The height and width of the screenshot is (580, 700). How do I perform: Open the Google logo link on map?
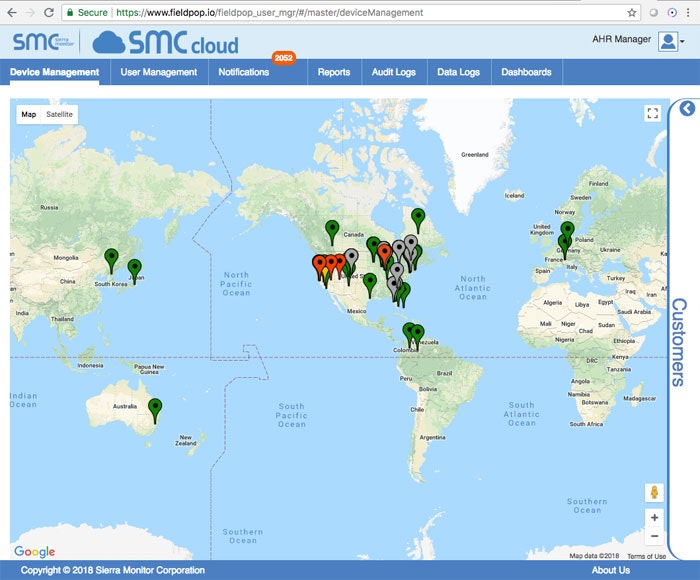coord(34,551)
